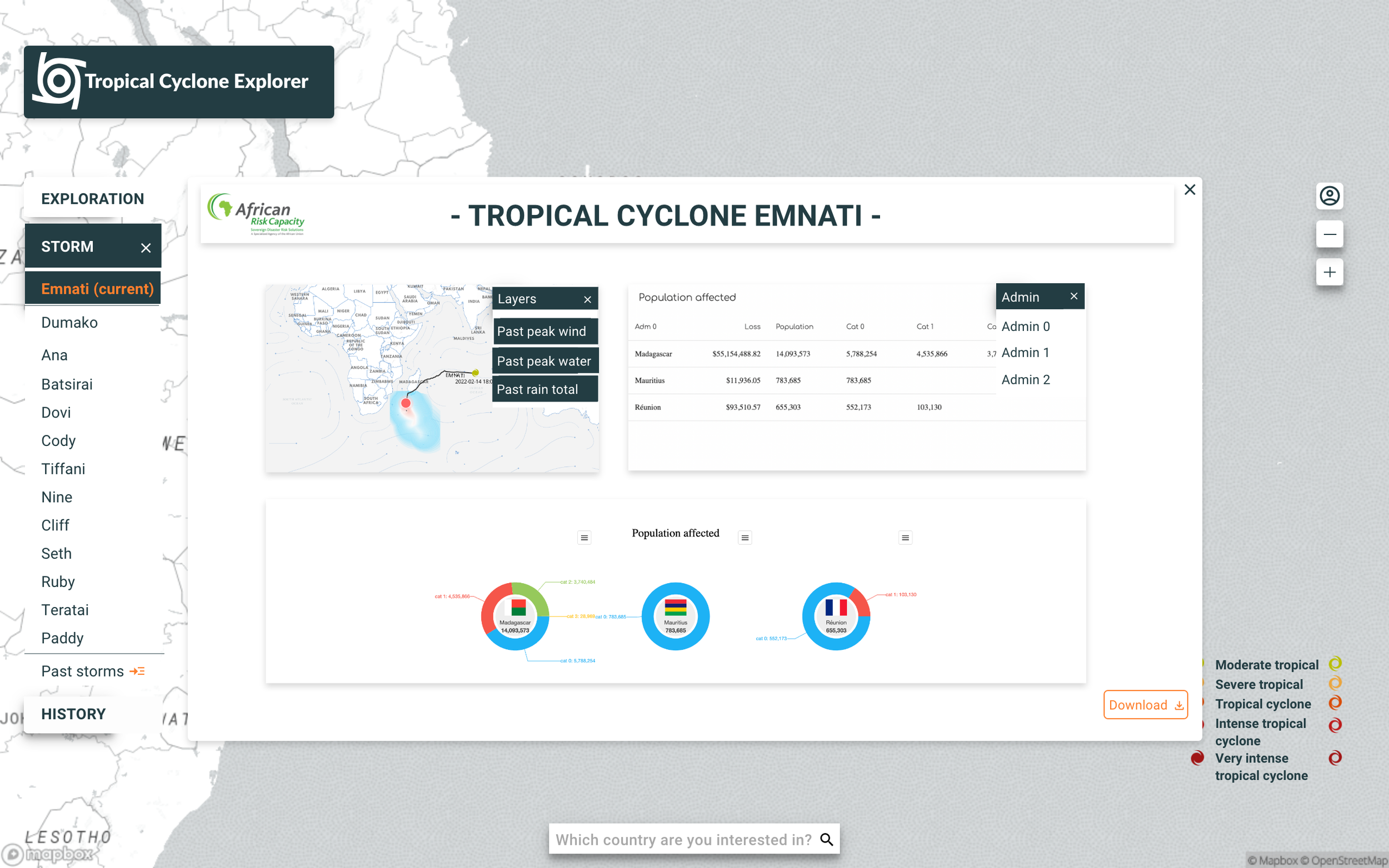Viewport: 1389px width, 868px height.
Task: Close the STORM list panel
Action: coord(146,248)
